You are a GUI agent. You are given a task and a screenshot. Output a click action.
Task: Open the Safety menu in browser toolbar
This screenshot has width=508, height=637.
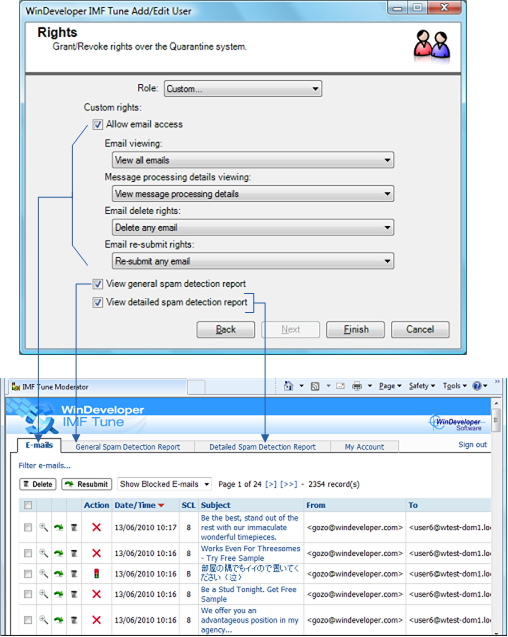pos(422,386)
